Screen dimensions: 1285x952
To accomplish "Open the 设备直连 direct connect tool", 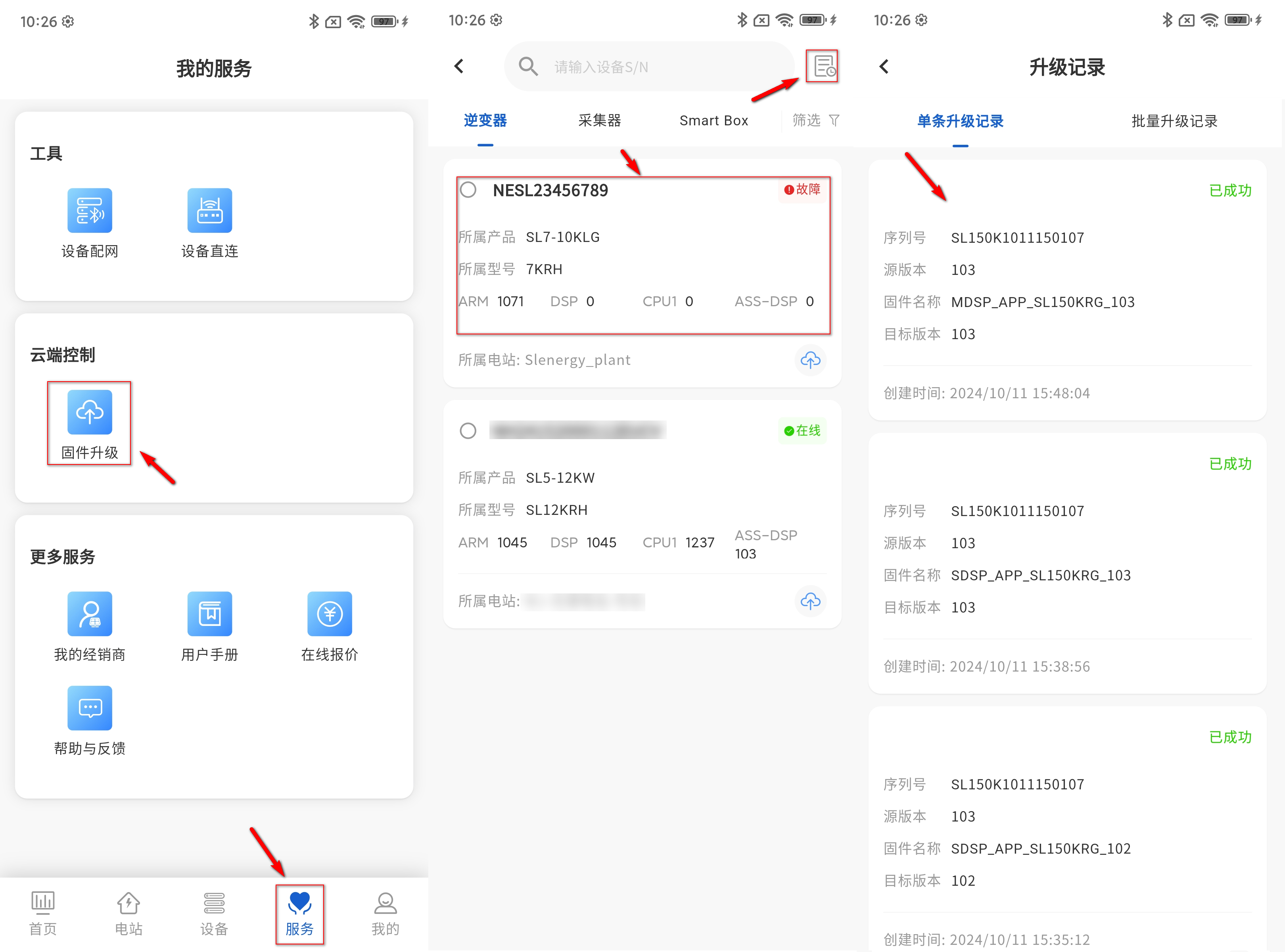I will pos(209,211).
